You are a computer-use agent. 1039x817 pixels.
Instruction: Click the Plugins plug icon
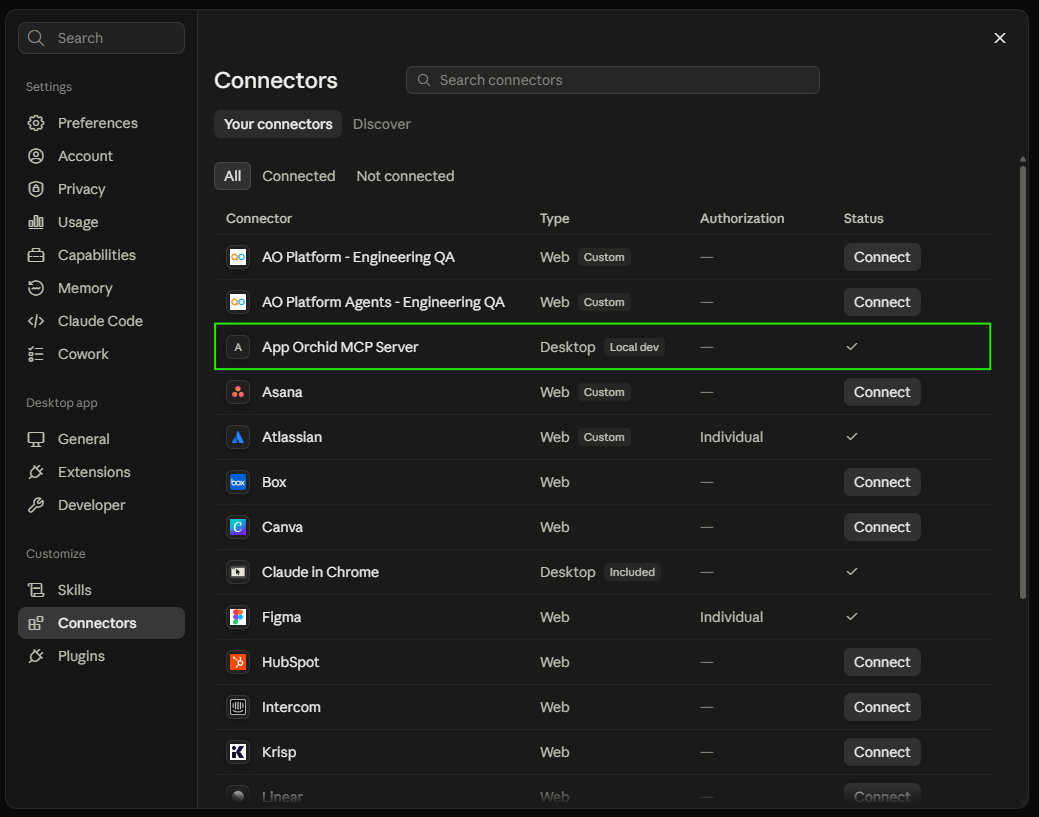tap(36, 657)
